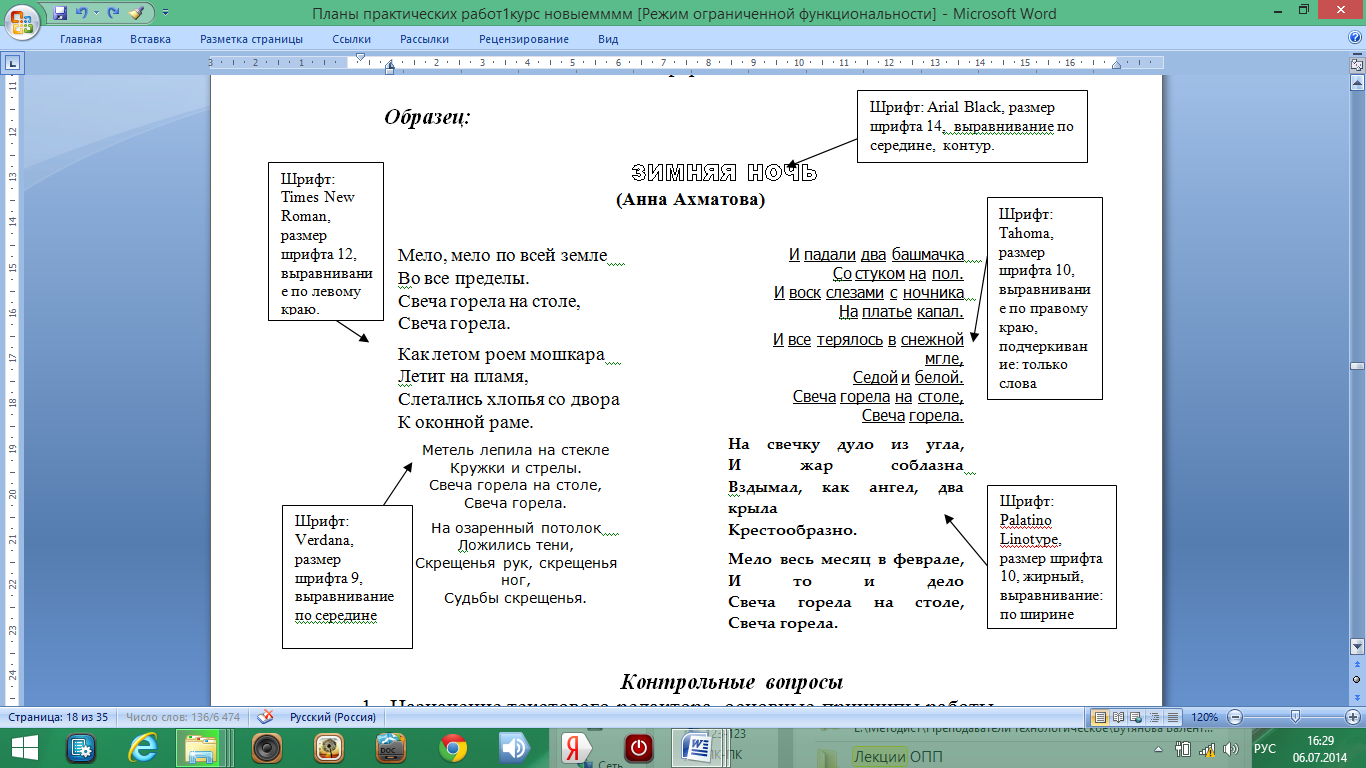Click the zoom out minus button
This screenshot has height=768, width=1366.
pos(1234,717)
